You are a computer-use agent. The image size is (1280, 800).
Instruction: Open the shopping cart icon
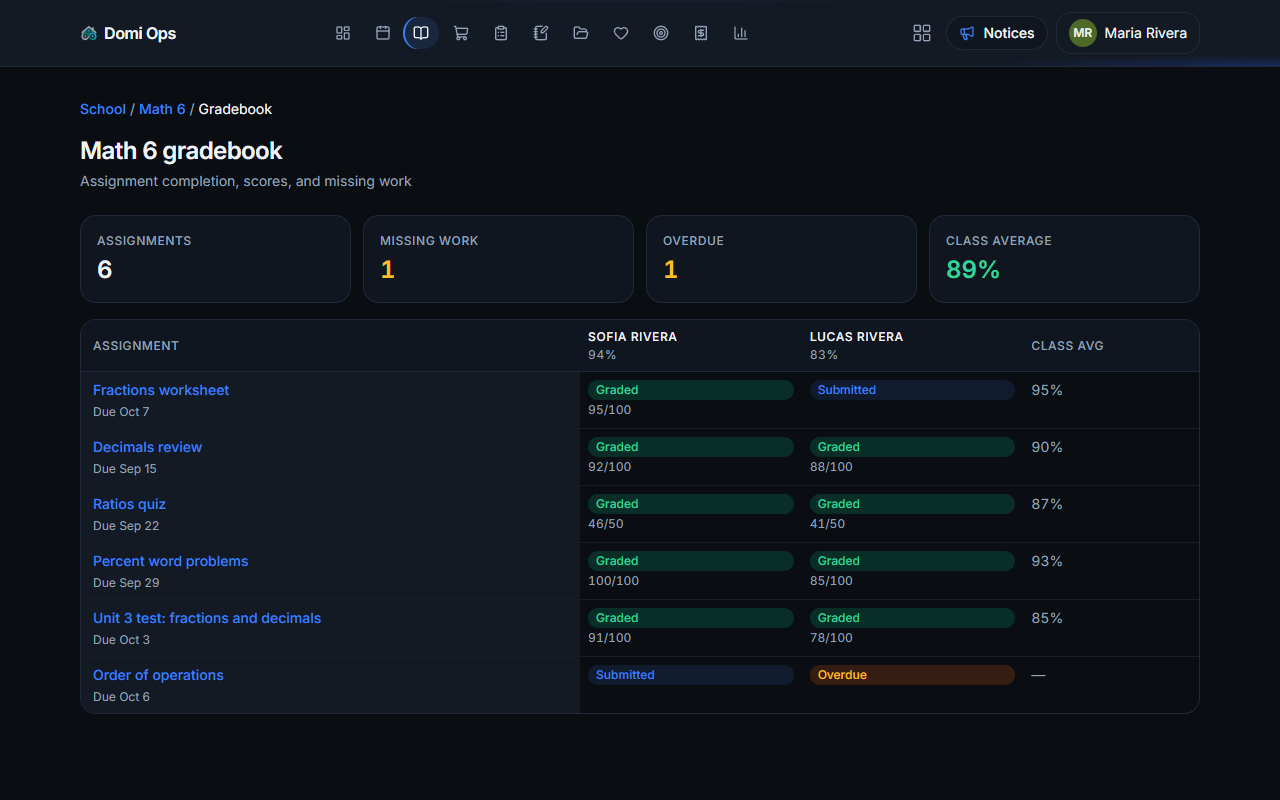click(x=461, y=33)
